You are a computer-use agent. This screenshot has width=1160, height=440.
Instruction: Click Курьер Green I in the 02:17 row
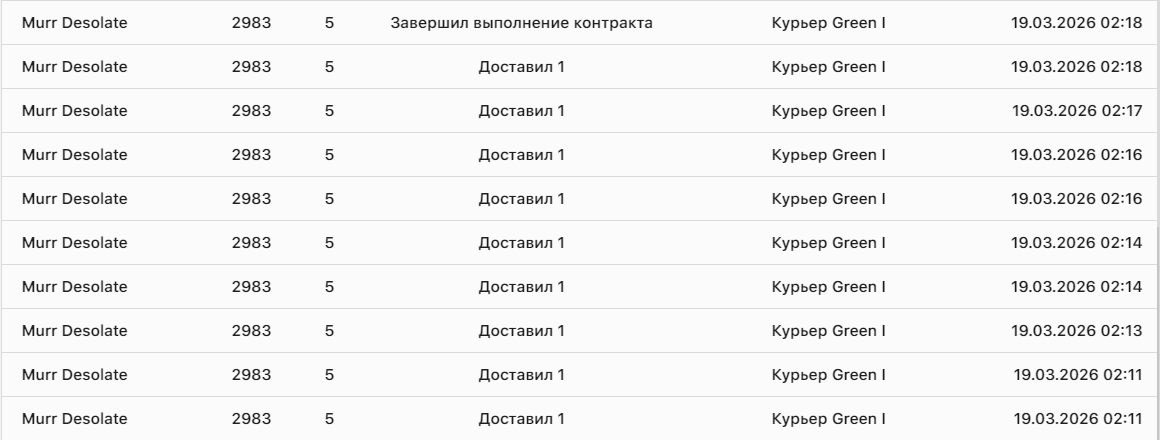(x=829, y=111)
